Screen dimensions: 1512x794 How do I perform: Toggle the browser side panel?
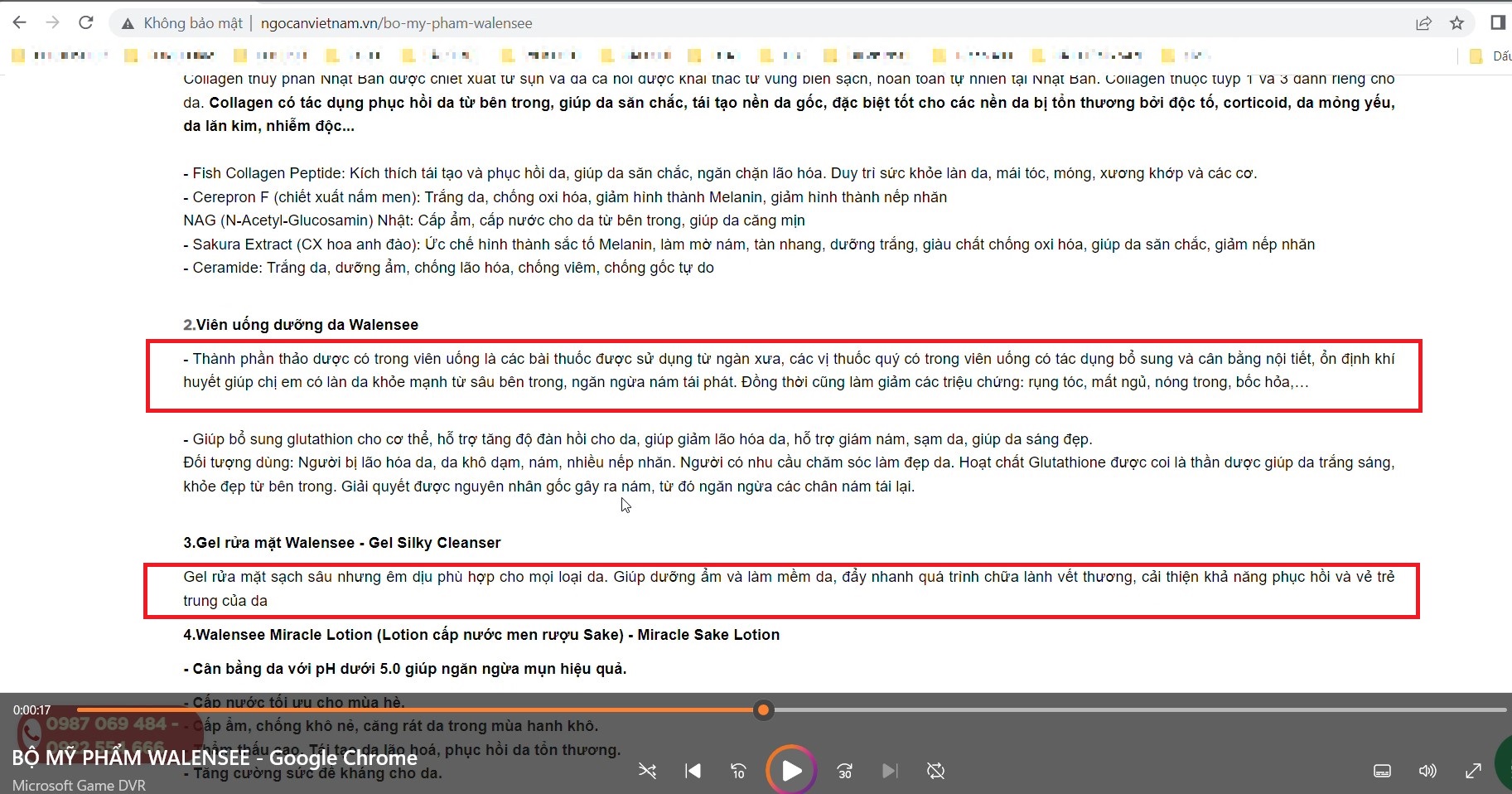click(x=1497, y=22)
